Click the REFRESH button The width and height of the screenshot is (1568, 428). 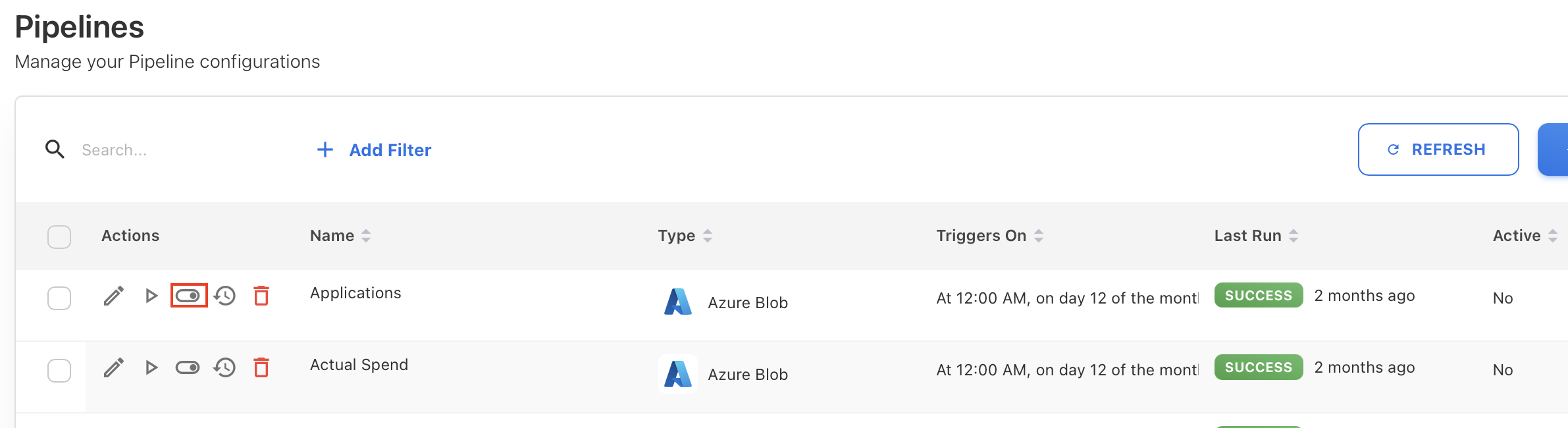tap(1438, 149)
